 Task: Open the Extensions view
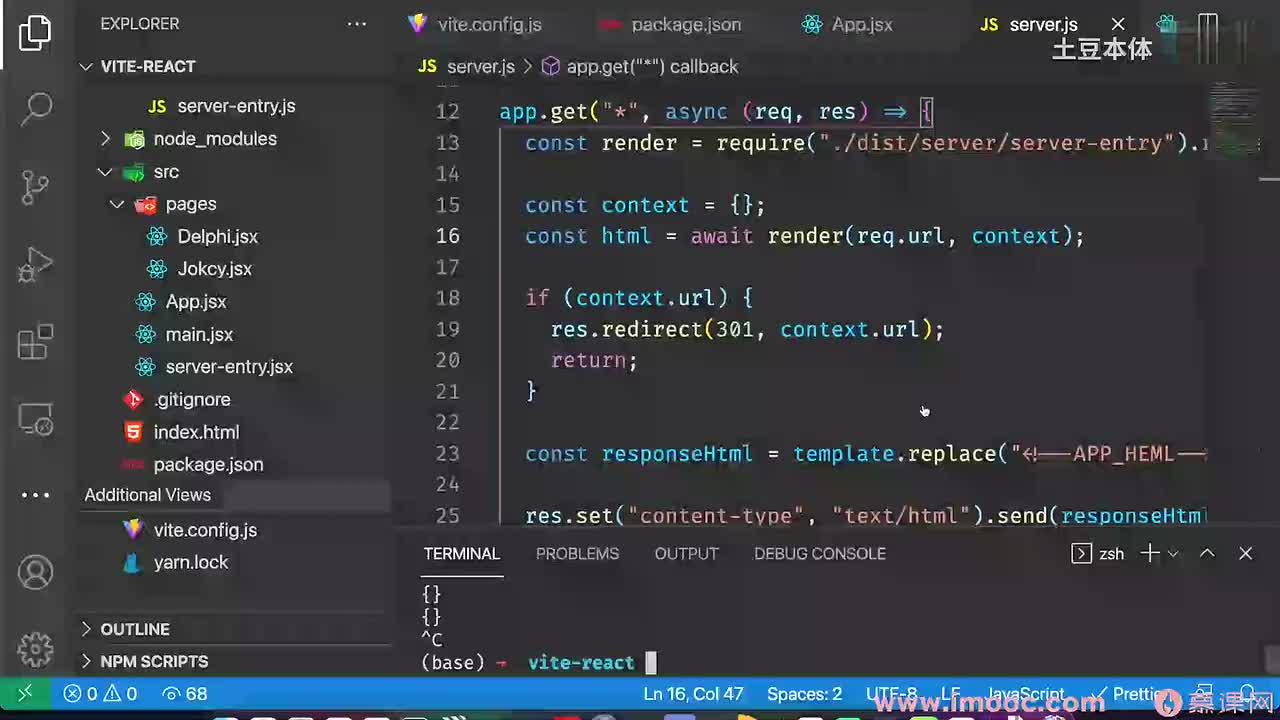tap(36, 342)
